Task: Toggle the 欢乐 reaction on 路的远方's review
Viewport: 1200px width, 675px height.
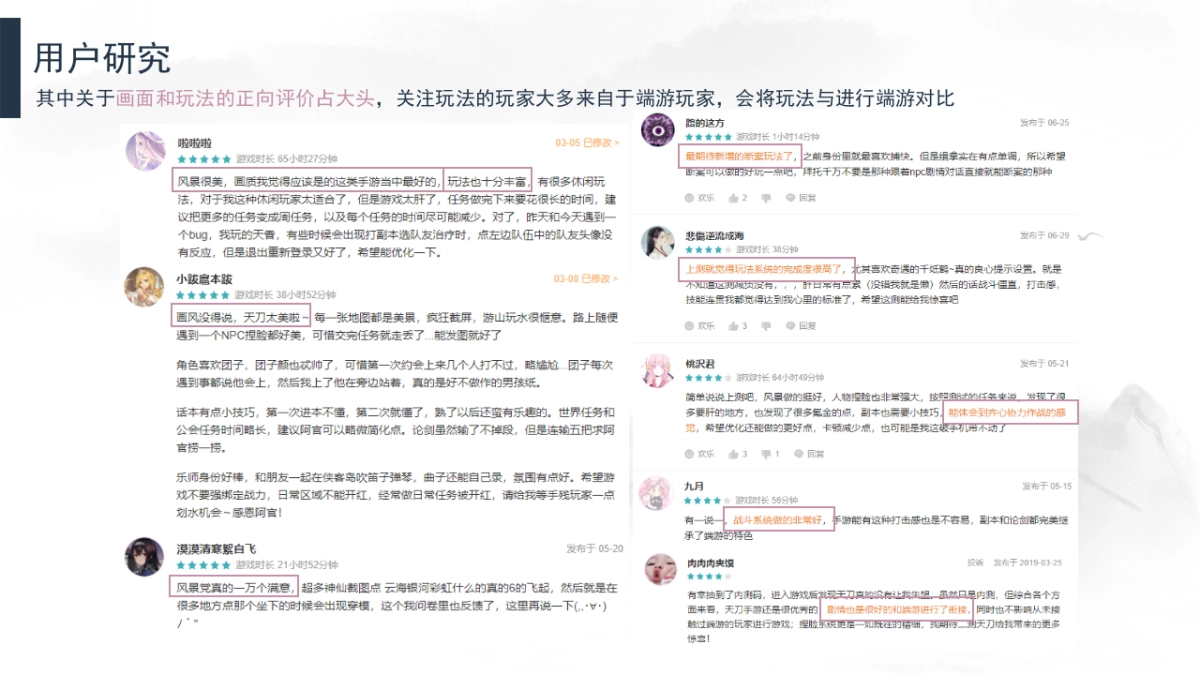Action: 690,198
